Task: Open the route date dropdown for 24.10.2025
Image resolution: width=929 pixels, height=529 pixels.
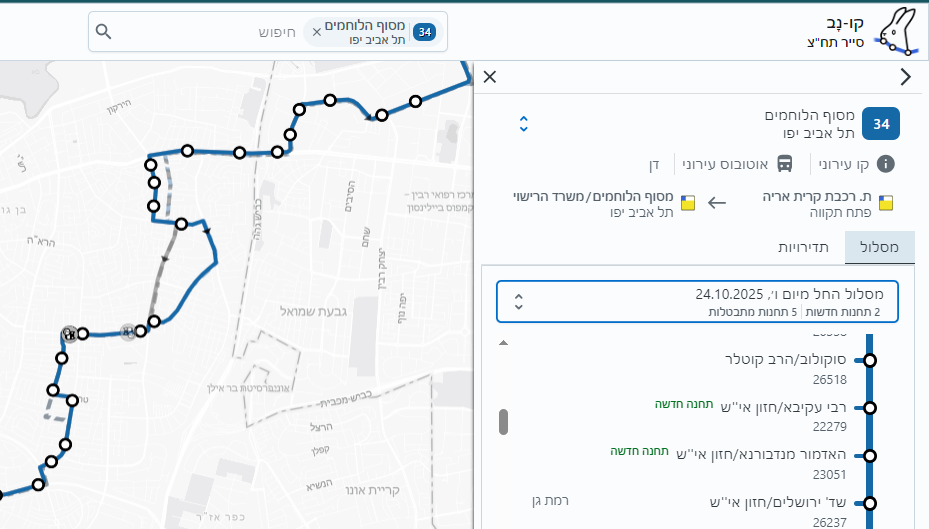Action: tap(697, 302)
